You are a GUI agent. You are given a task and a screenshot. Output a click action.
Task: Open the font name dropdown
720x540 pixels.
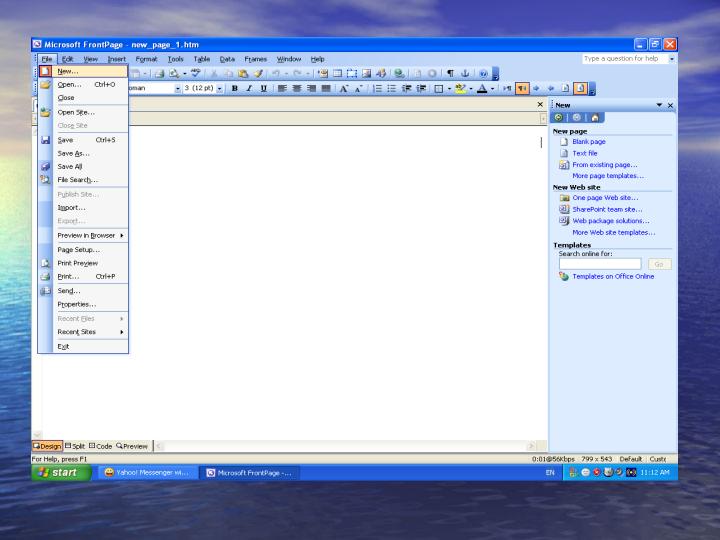click(177, 88)
